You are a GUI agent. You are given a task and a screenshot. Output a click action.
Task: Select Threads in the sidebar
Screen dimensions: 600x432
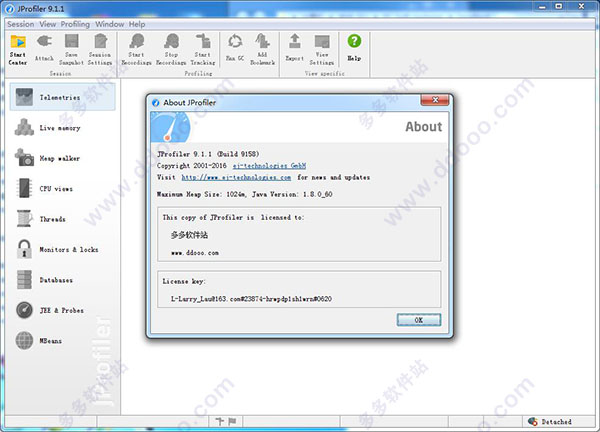point(62,219)
